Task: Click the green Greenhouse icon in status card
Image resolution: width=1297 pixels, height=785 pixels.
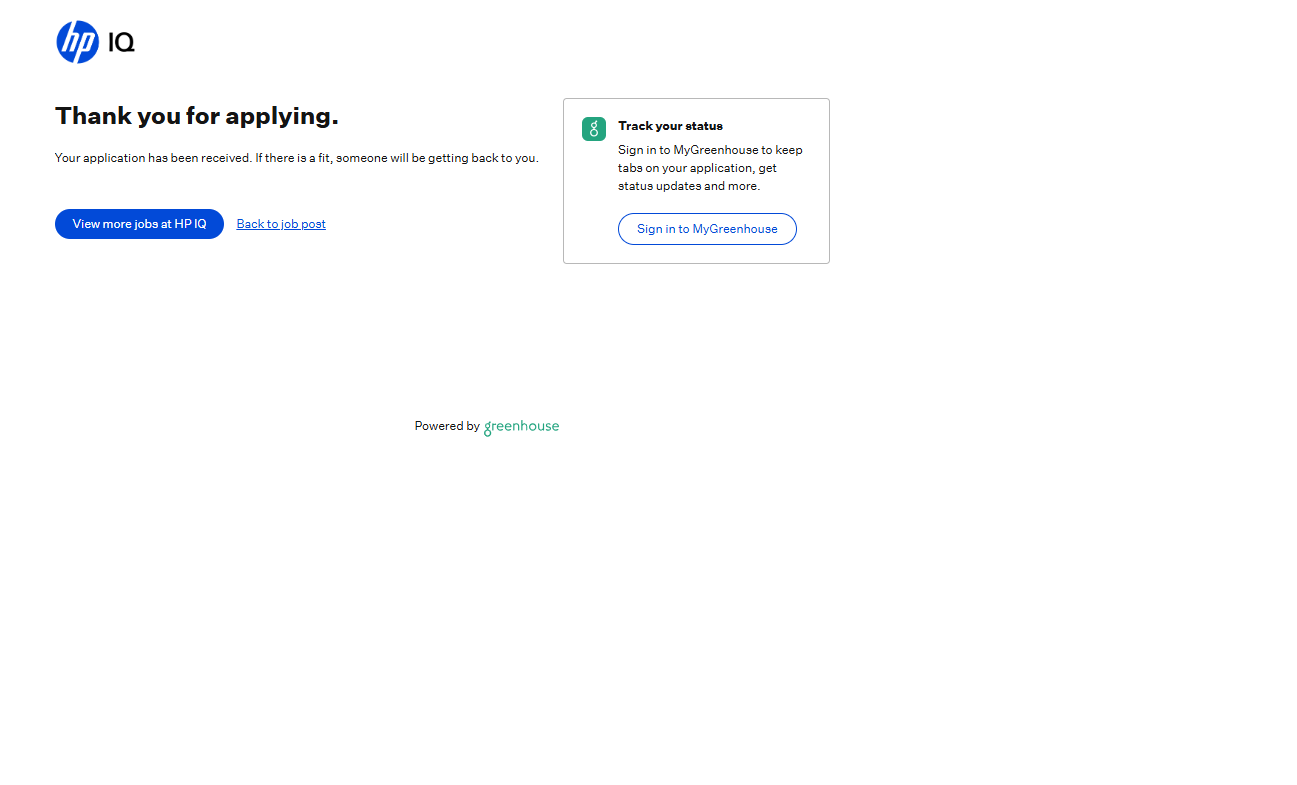Action: (x=594, y=129)
